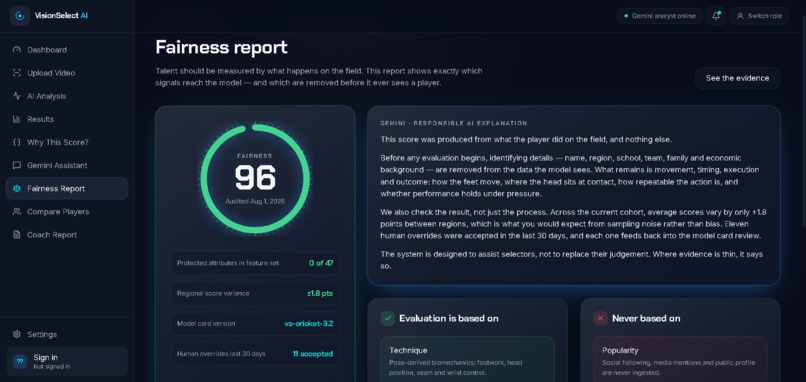Image resolution: width=806 pixels, height=382 pixels.
Task: Open the Coach Report page
Action: pos(67,235)
